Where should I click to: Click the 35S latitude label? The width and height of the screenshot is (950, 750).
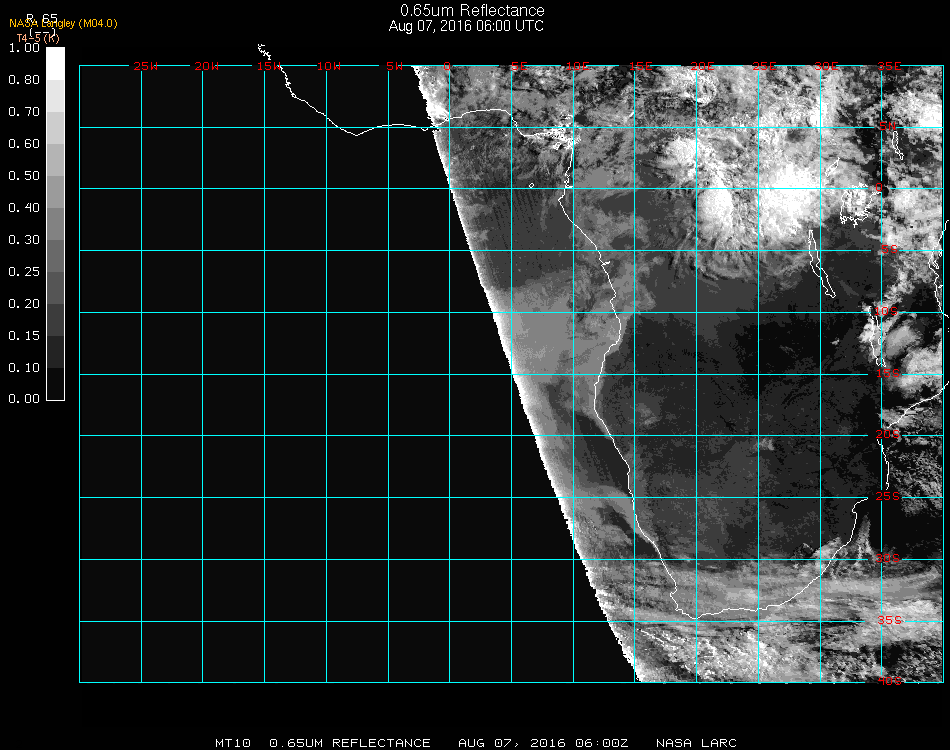pos(888,620)
